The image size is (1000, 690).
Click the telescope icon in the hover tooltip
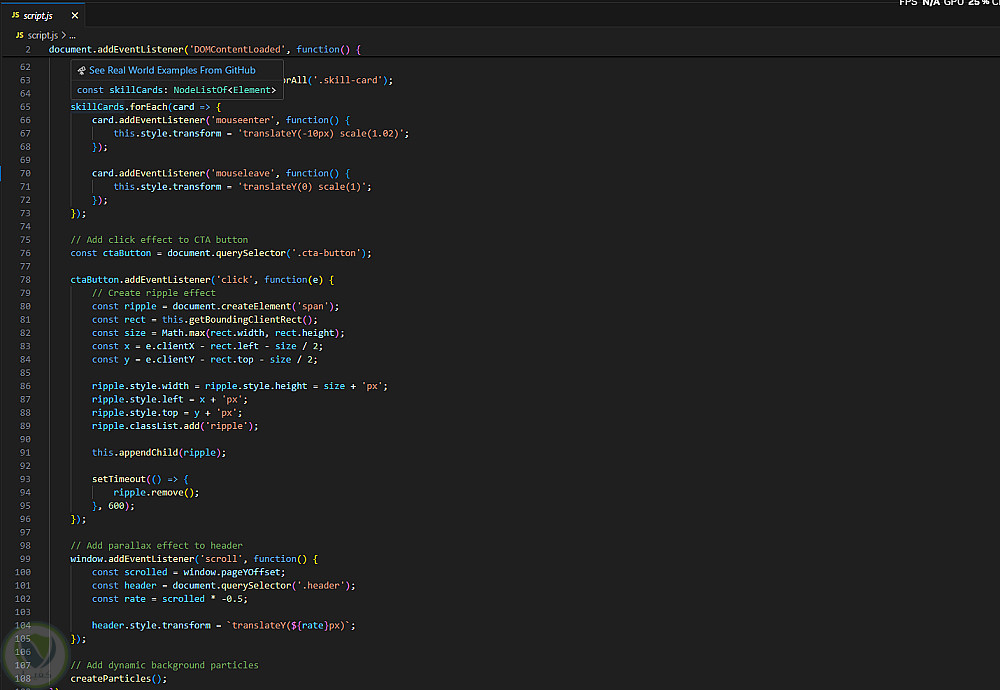82,71
